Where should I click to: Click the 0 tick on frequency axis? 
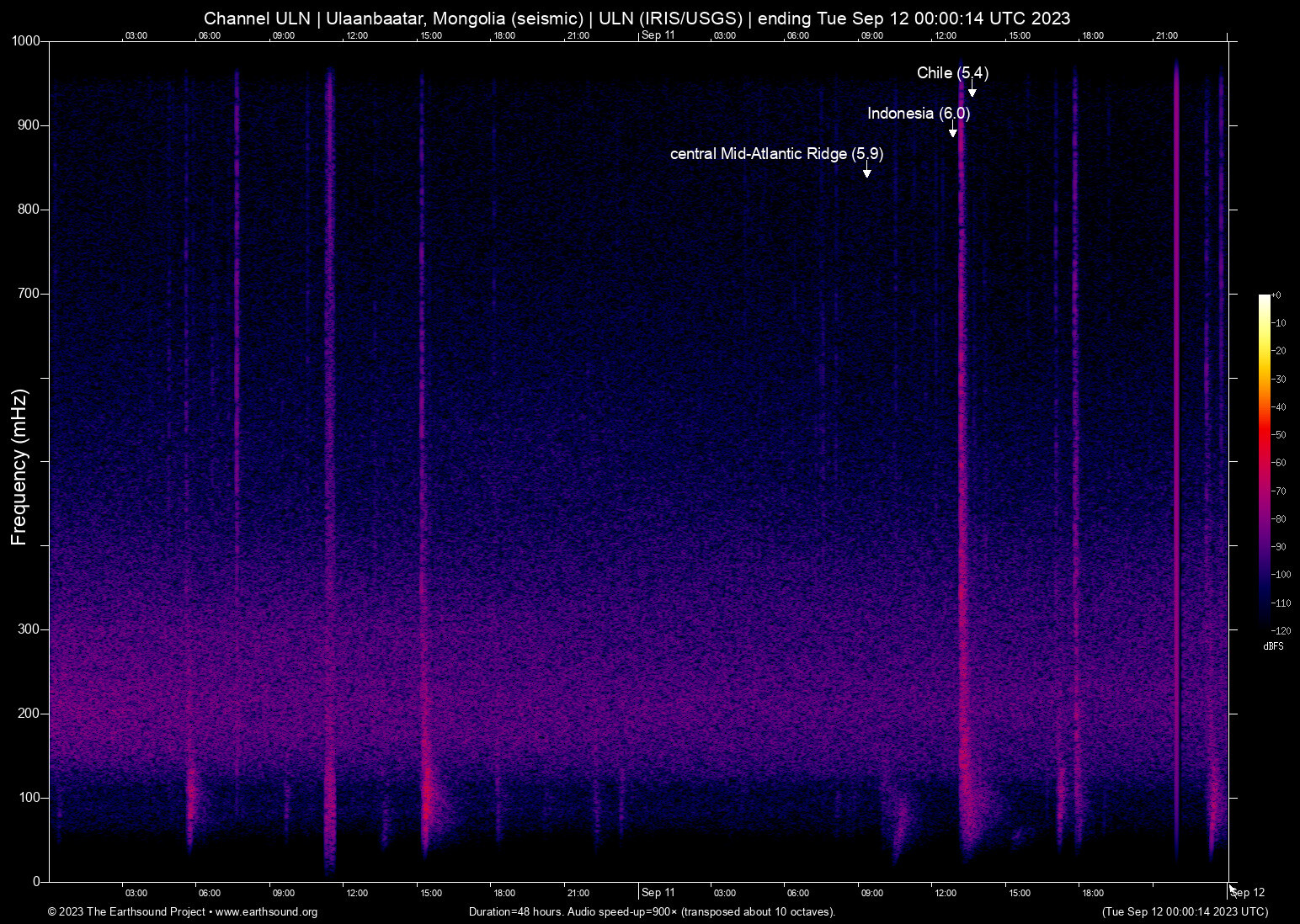click(x=36, y=881)
